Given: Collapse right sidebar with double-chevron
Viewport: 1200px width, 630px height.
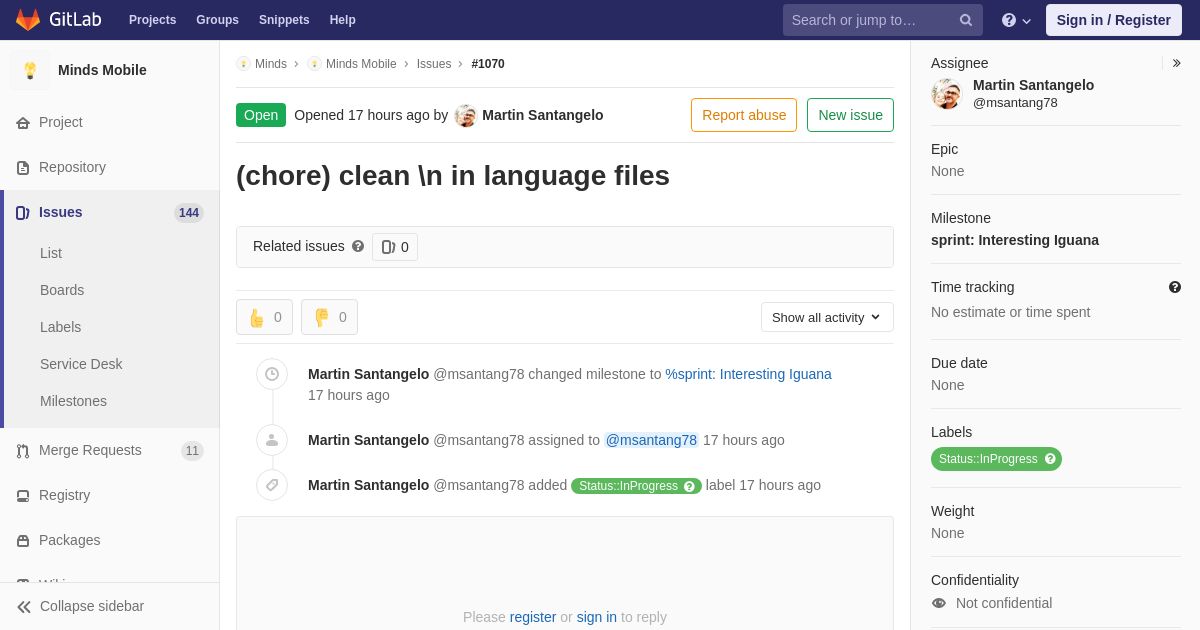Looking at the screenshot, I should 1177,63.
